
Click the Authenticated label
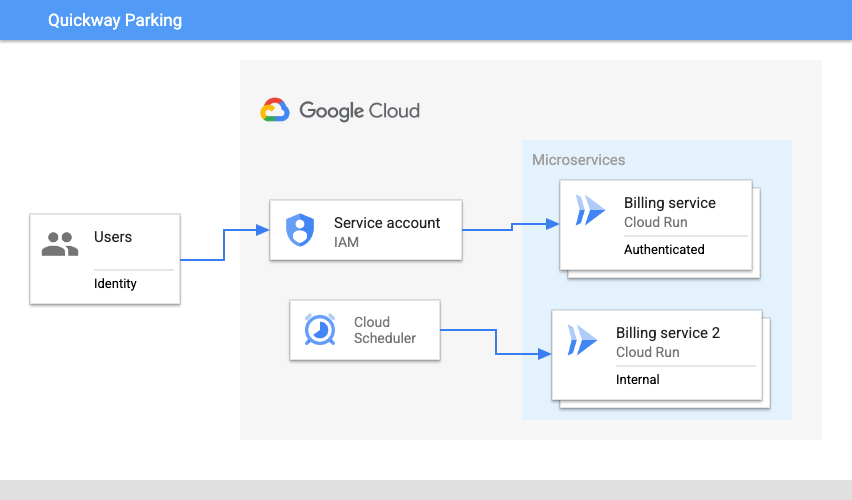664,249
